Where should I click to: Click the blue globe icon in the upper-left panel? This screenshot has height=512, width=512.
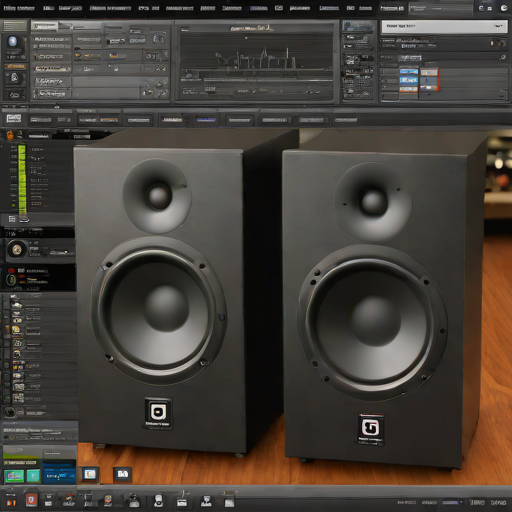12,42
